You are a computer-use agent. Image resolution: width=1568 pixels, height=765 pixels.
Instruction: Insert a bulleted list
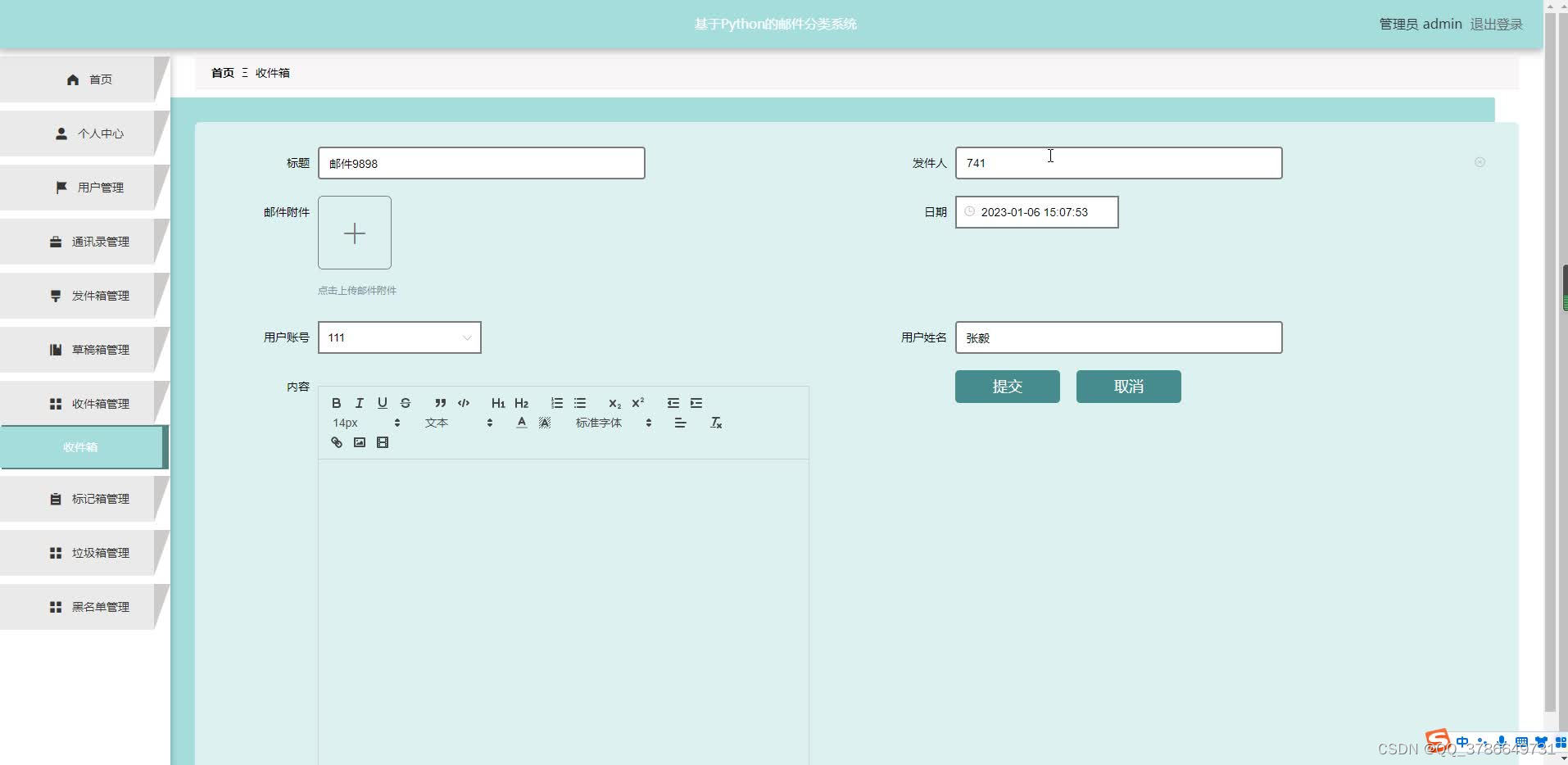pyautogui.click(x=580, y=403)
